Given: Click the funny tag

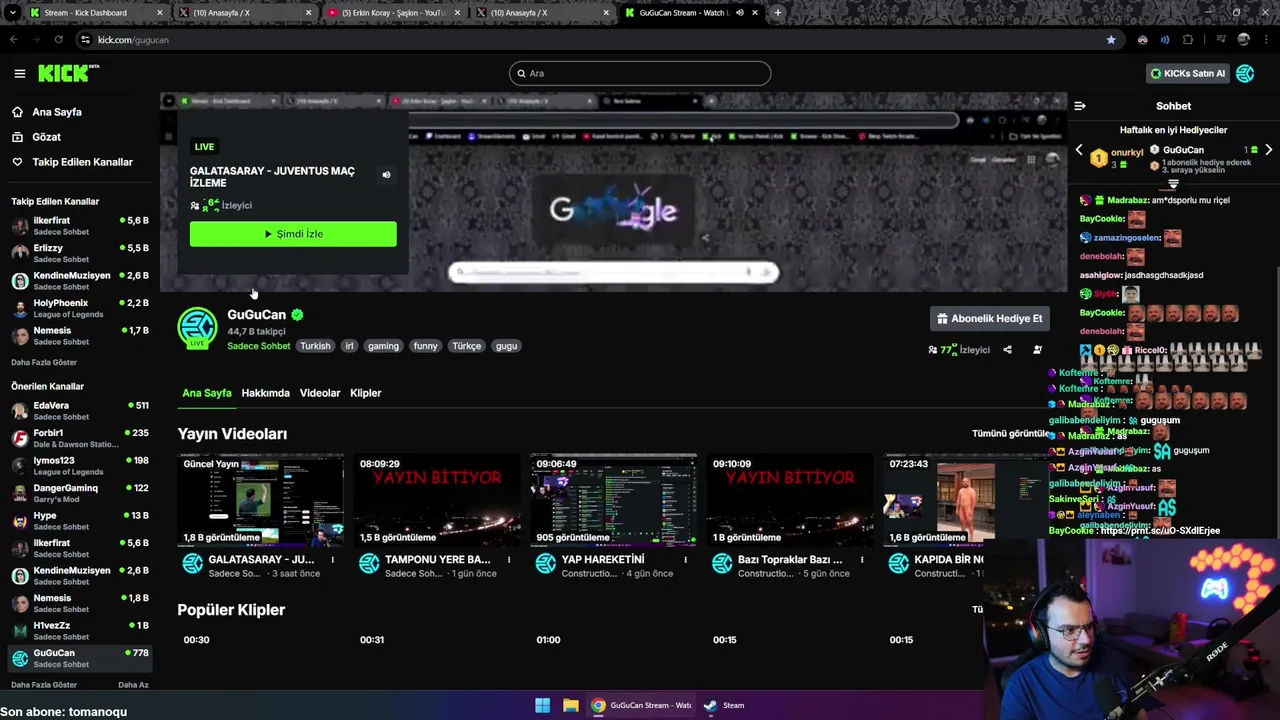Looking at the screenshot, I should [426, 346].
